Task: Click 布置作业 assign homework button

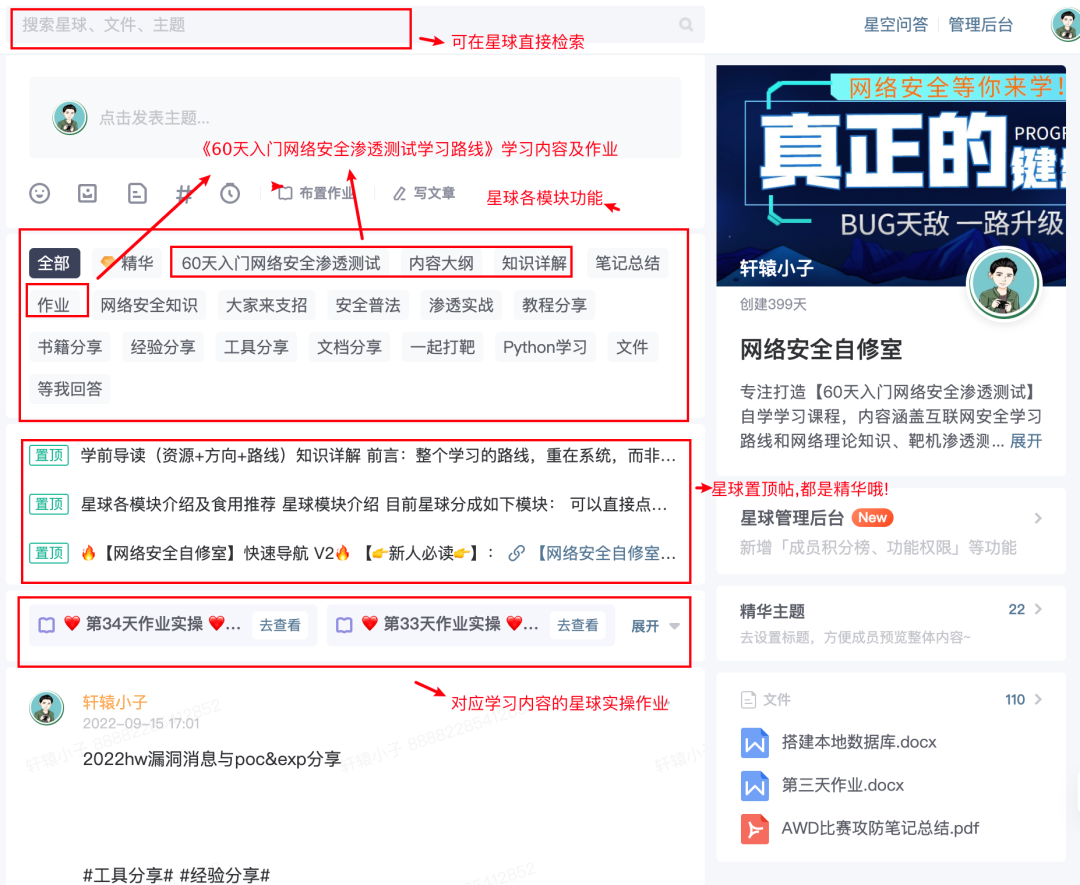Action: tap(316, 193)
